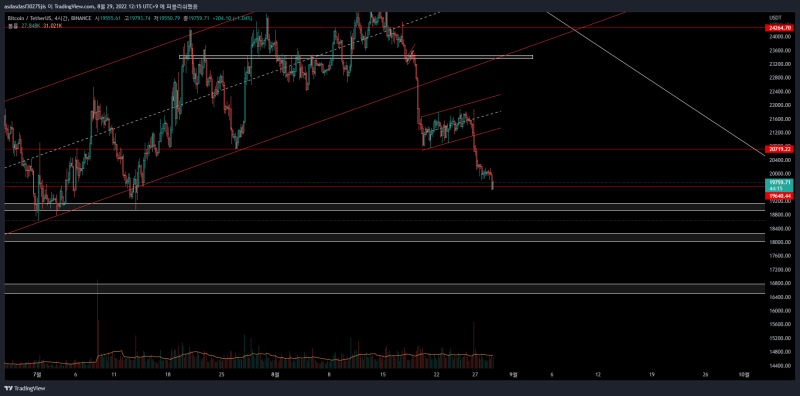Click the 22 date label on time axis
800x396 pixels.
[436, 374]
